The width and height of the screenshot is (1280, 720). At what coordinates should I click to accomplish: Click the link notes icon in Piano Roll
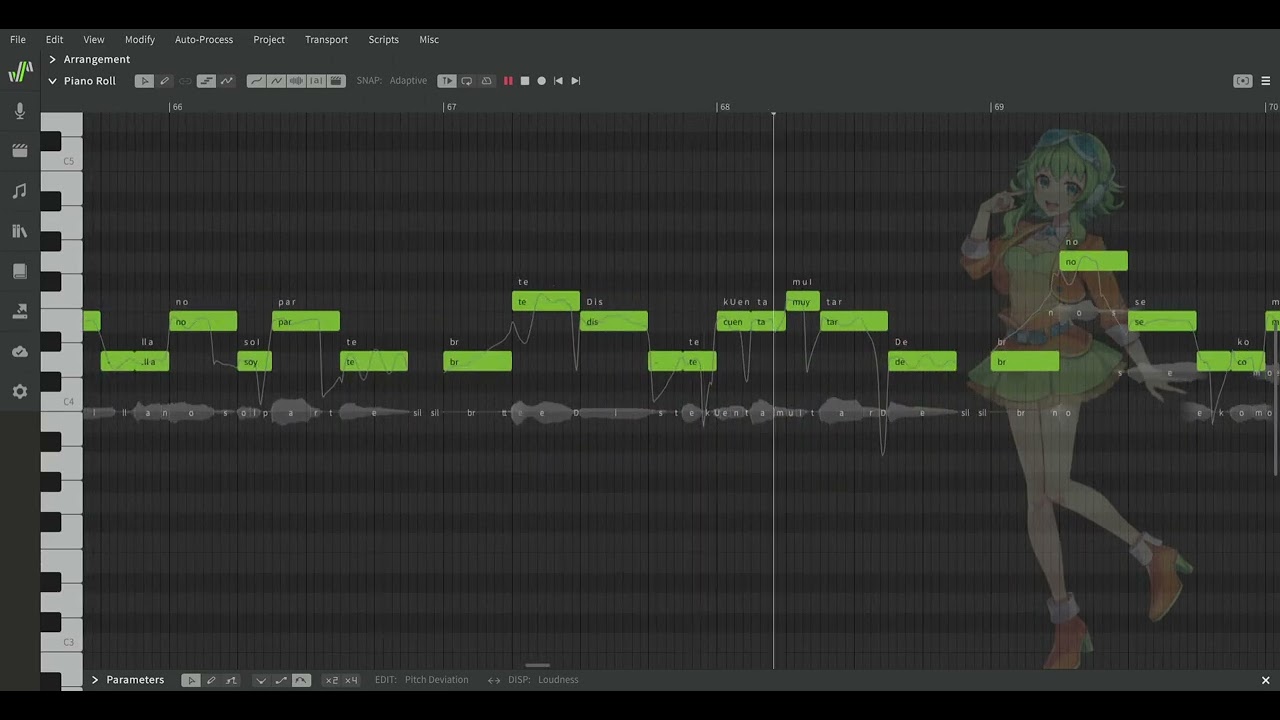point(185,81)
